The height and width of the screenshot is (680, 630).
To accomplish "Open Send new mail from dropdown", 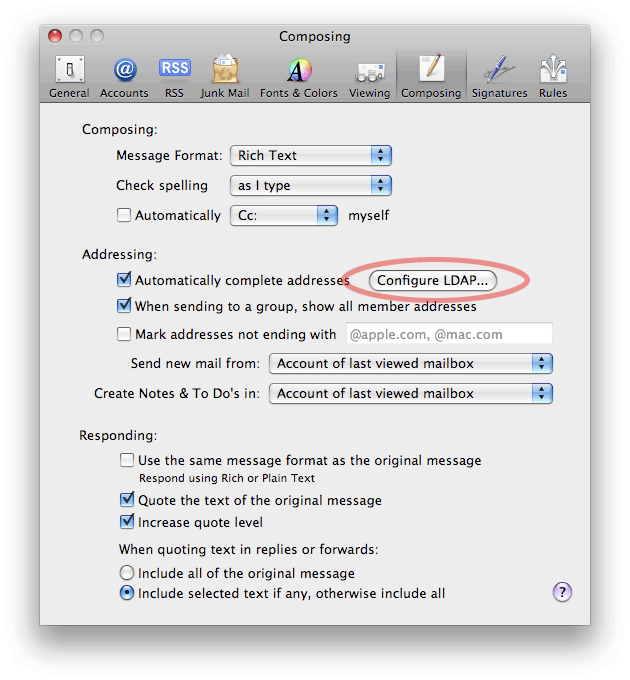I will [x=410, y=363].
